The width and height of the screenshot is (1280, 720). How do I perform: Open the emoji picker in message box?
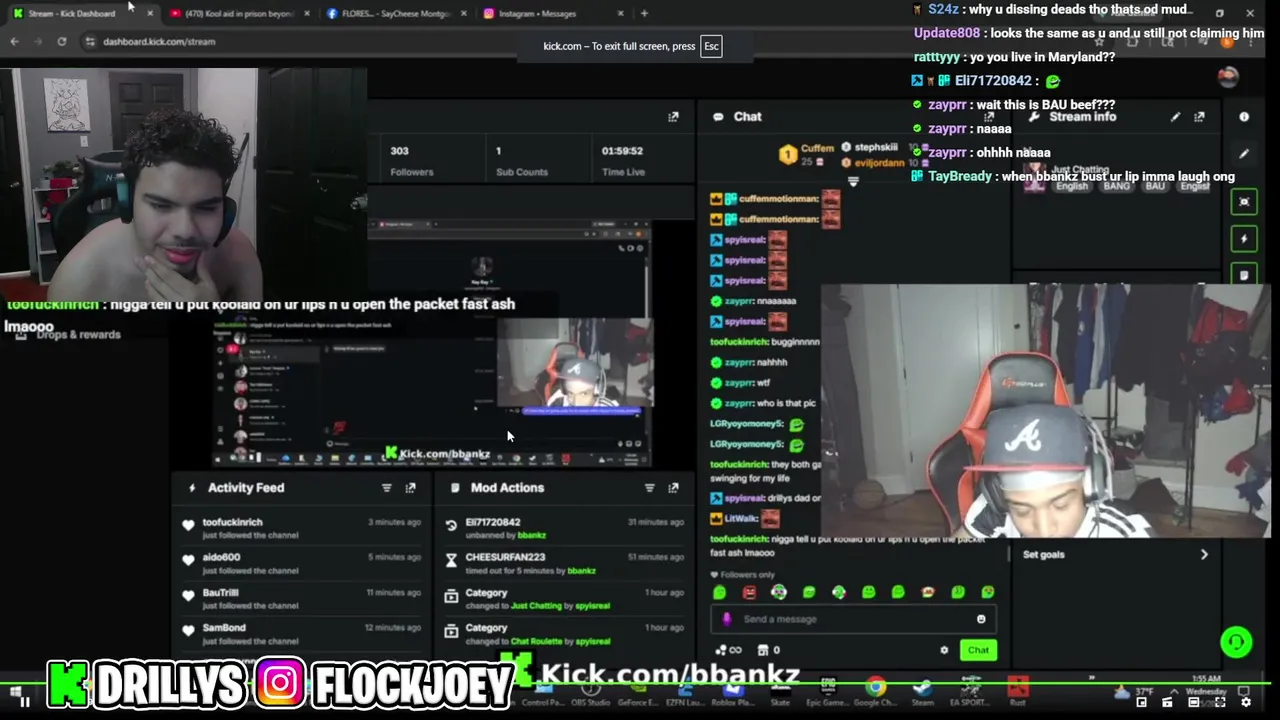pos(981,619)
